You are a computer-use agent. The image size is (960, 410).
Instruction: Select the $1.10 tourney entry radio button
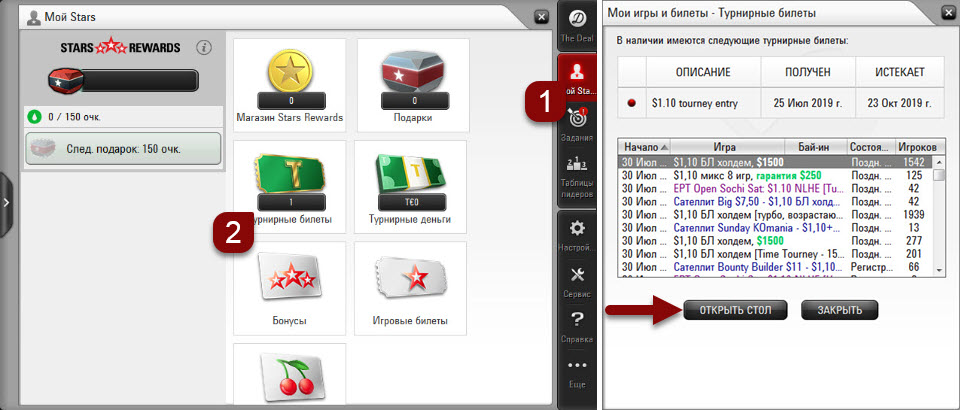631,102
